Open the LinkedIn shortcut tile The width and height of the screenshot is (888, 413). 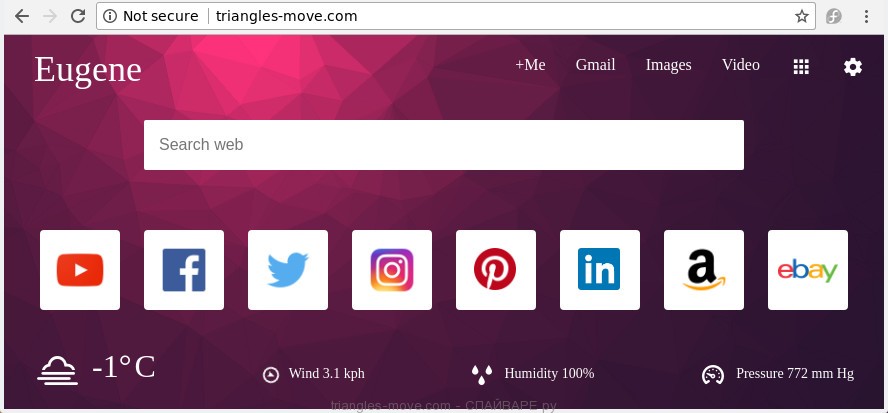(600, 270)
